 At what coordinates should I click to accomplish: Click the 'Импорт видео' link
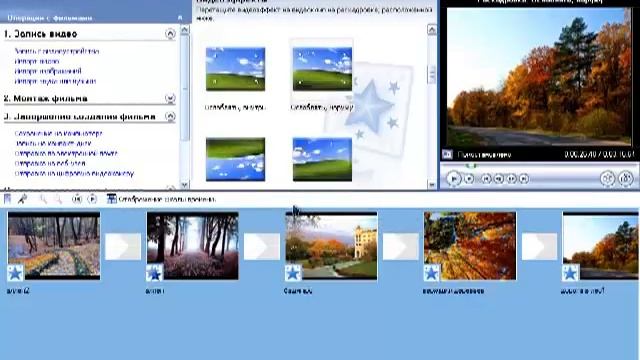pyautogui.click(x=37, y=61)
